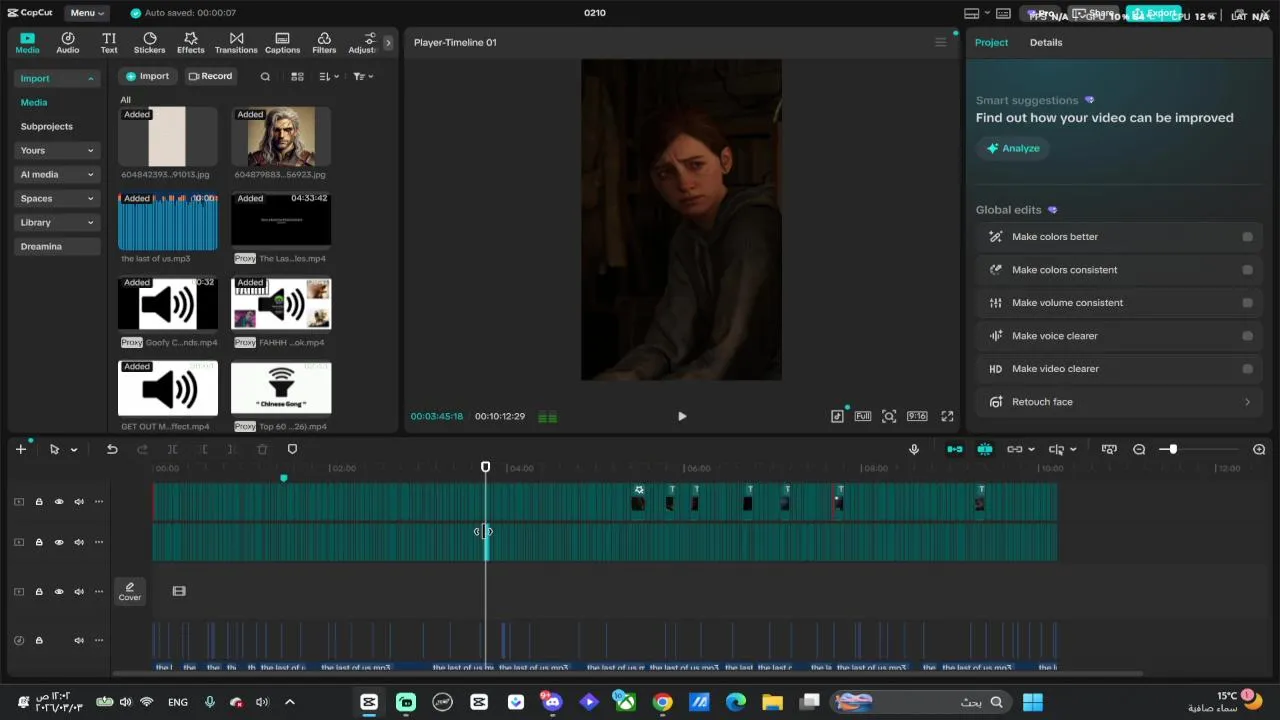Open the preview axis dropdown
The height and width of the screenshot is (720, 1280).
1061,449
